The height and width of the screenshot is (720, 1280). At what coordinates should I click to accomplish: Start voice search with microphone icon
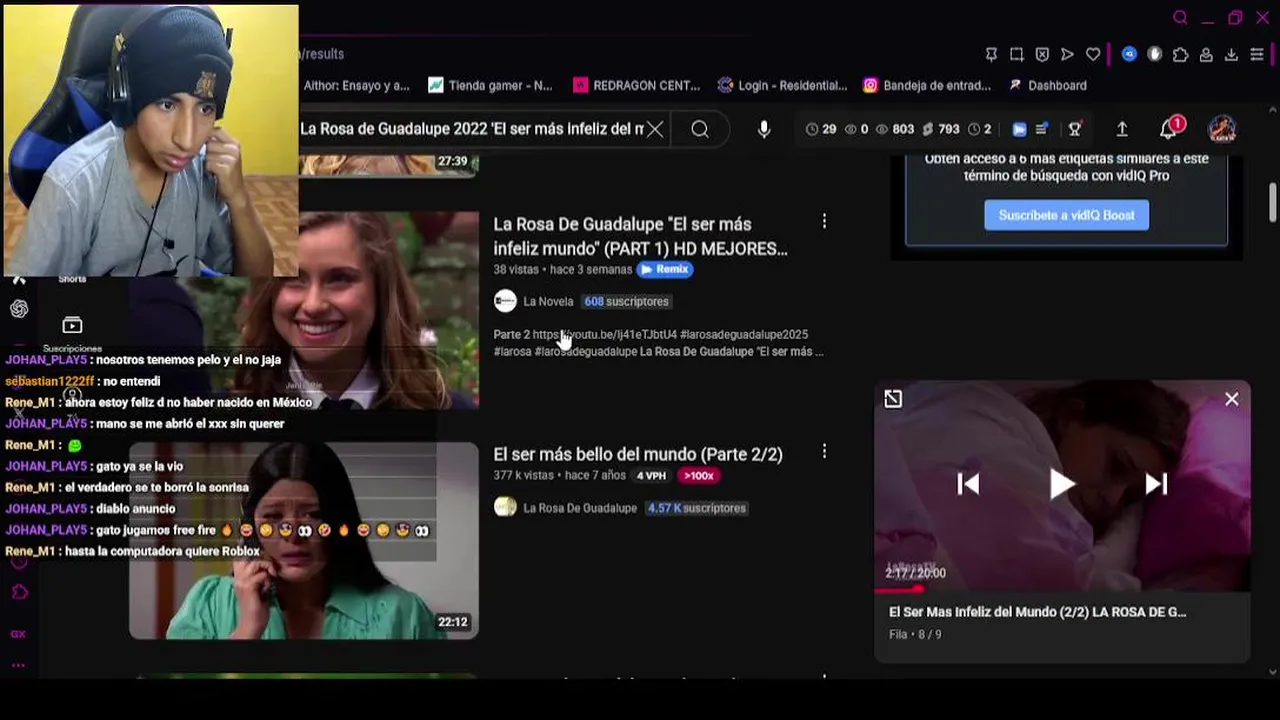[764, 129]
